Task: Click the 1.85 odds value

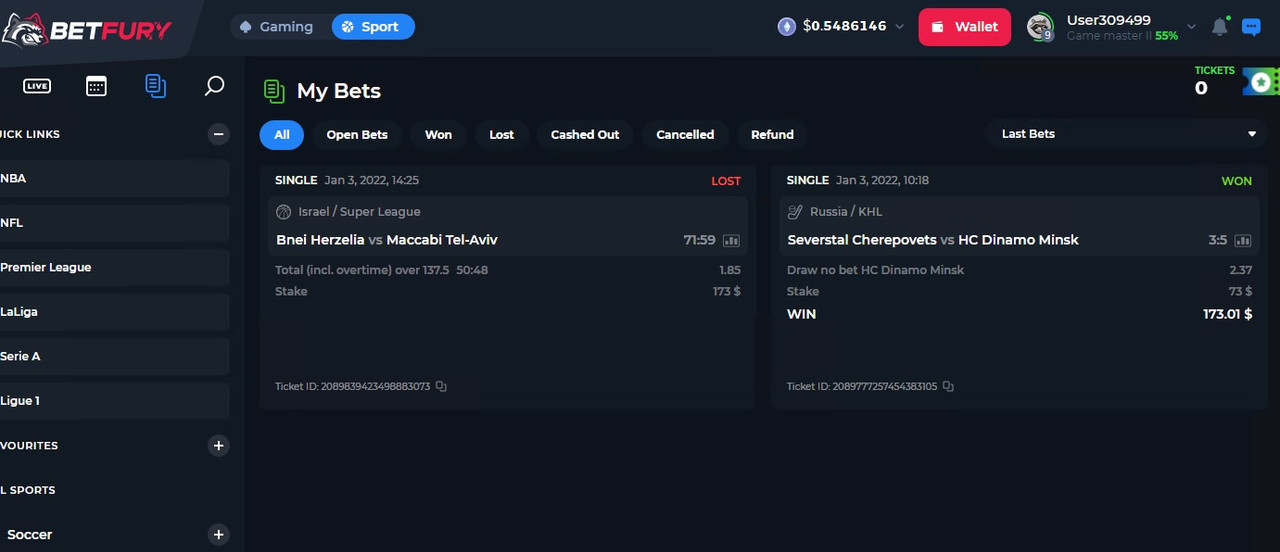Action: (x=730, y=270)
